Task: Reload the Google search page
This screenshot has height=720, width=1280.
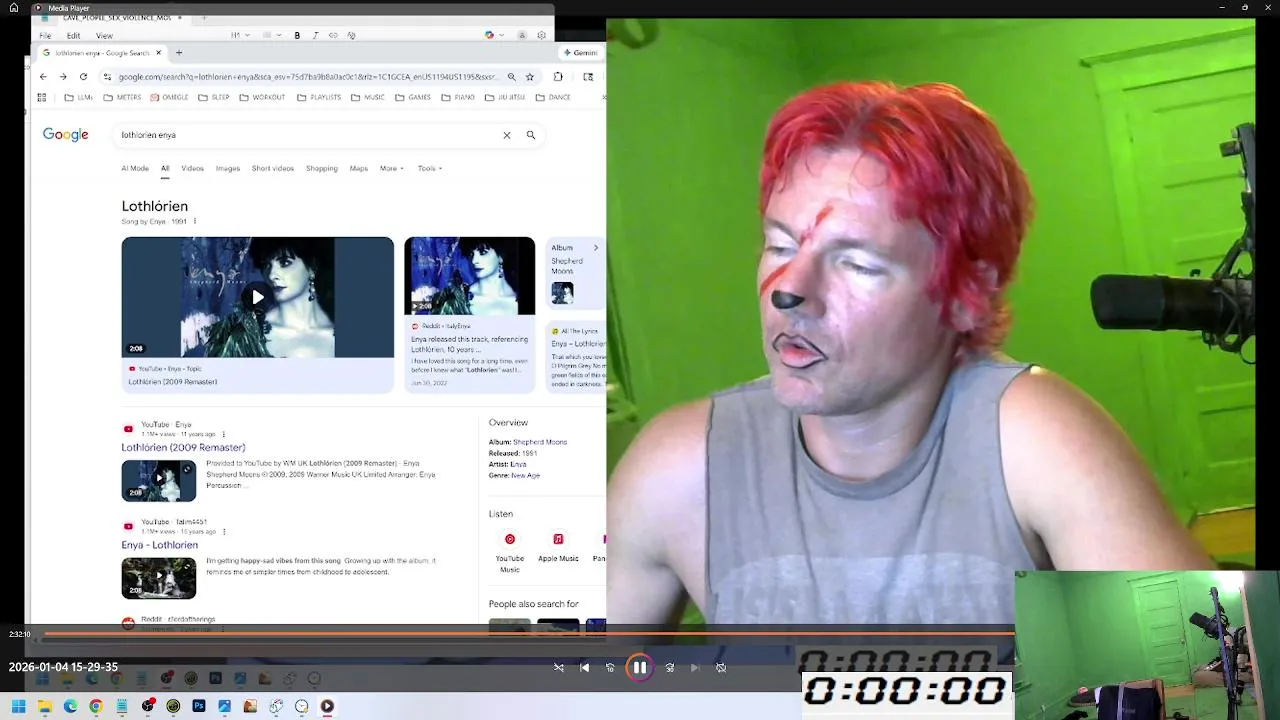Action: click(x=83, y=77)
